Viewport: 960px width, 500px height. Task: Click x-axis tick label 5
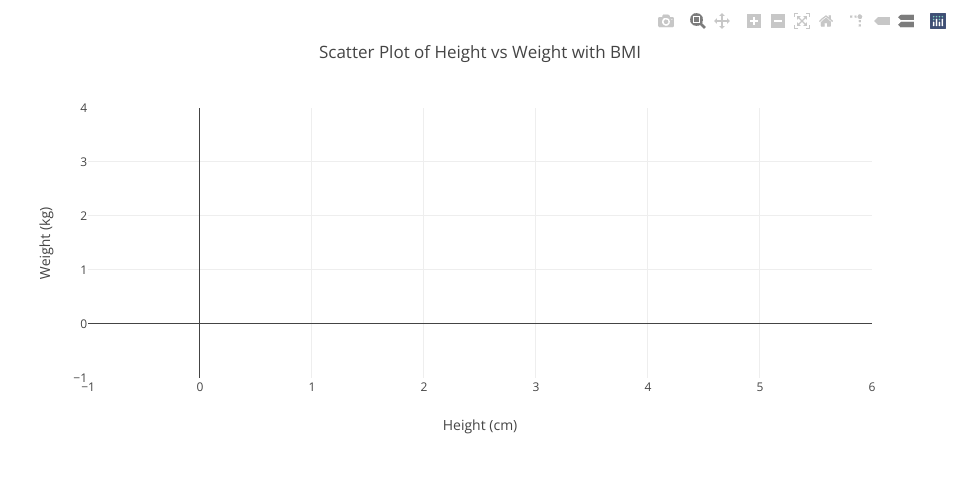click(760, 387)
